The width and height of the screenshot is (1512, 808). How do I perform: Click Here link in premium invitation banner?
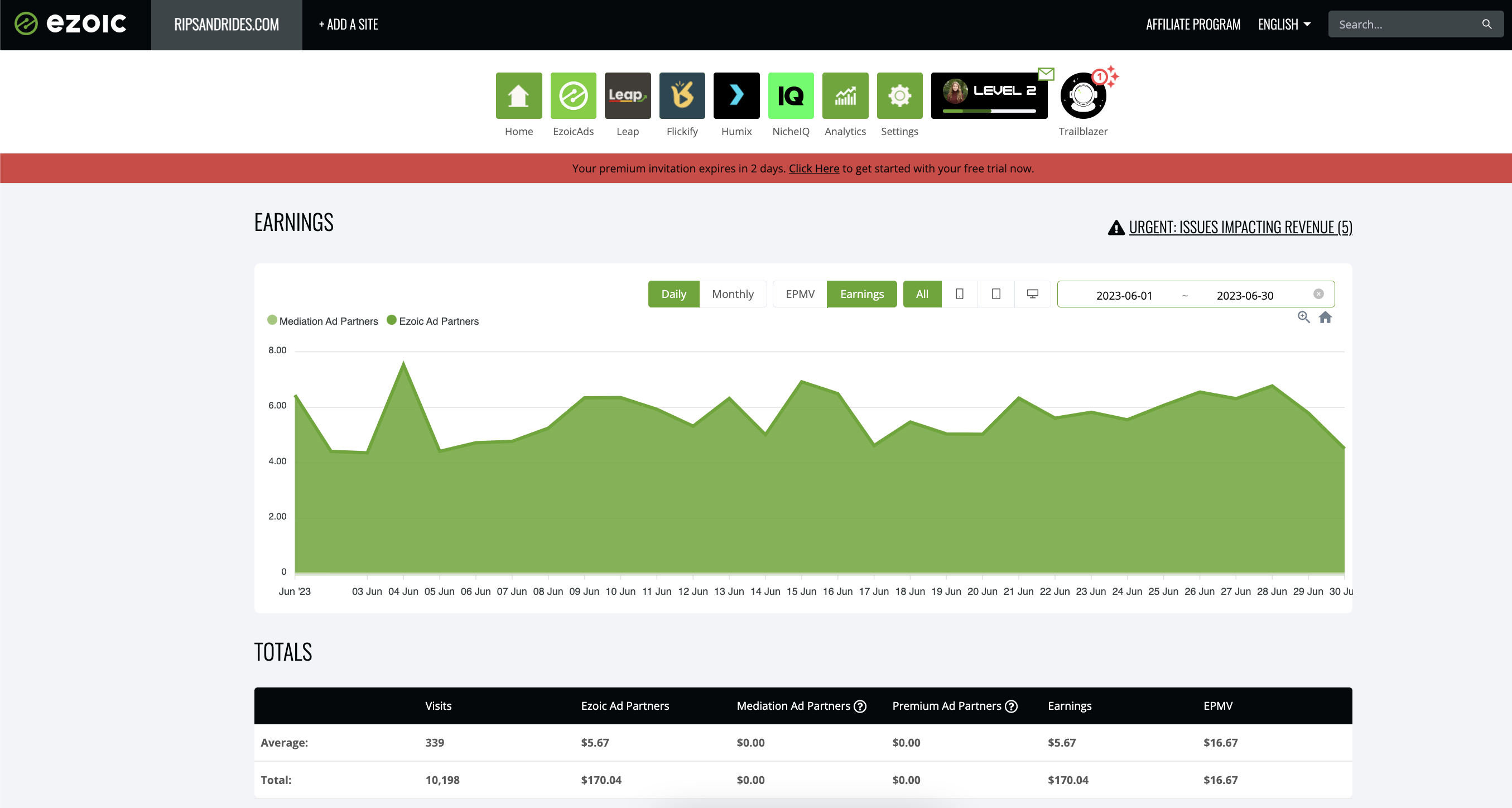coord(814,169)
